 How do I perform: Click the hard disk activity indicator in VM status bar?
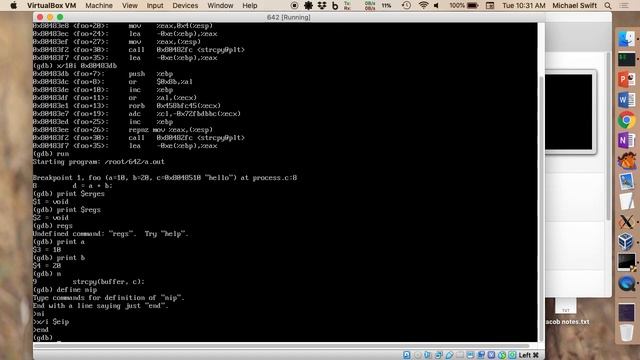click(x=407, y=355)
